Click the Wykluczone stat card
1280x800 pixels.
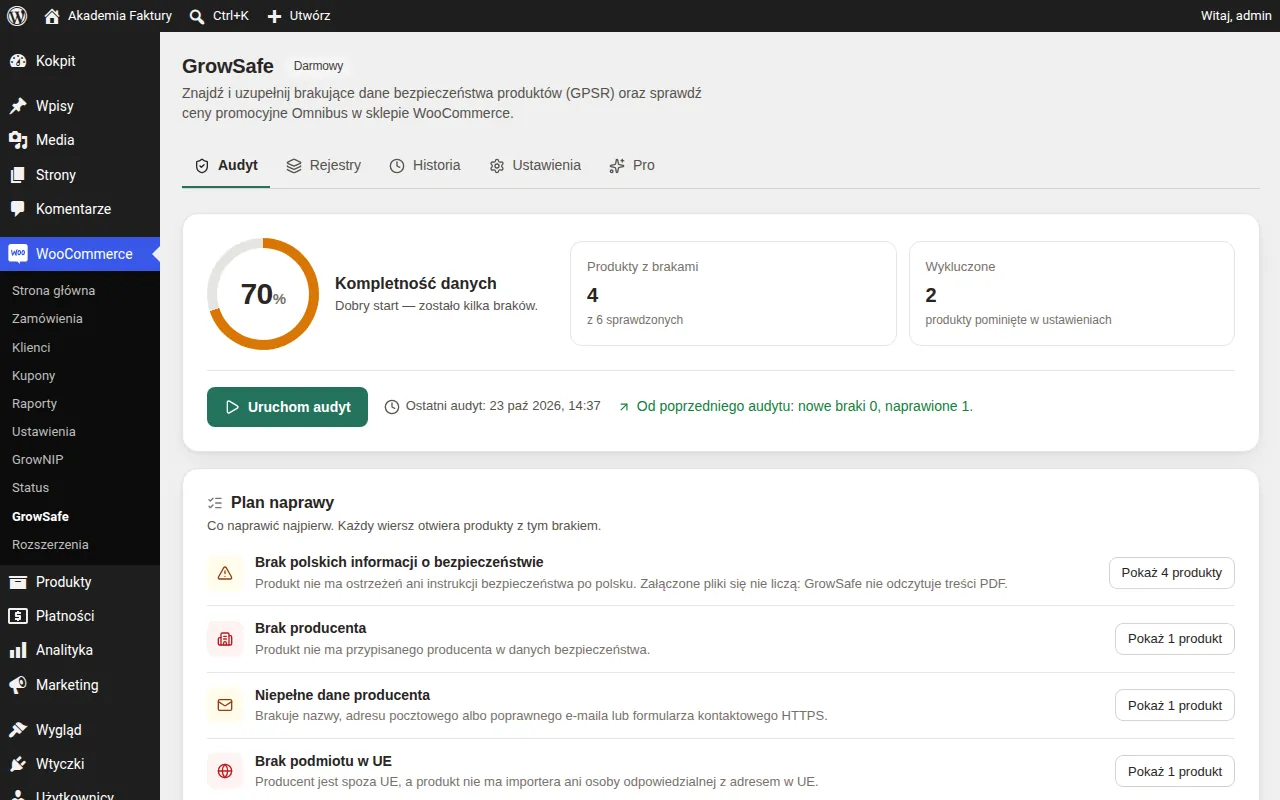(x=1072, y=294)
